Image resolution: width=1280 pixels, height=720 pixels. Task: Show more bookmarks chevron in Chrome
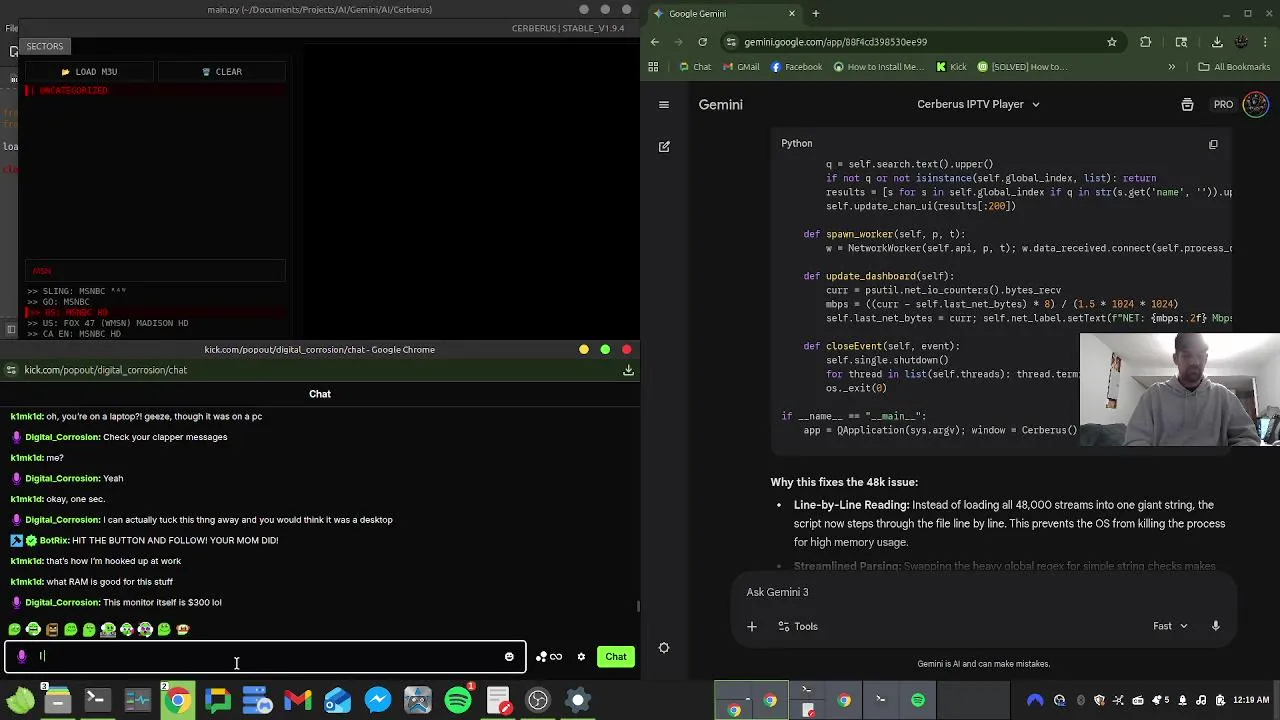click(1172, 67)
